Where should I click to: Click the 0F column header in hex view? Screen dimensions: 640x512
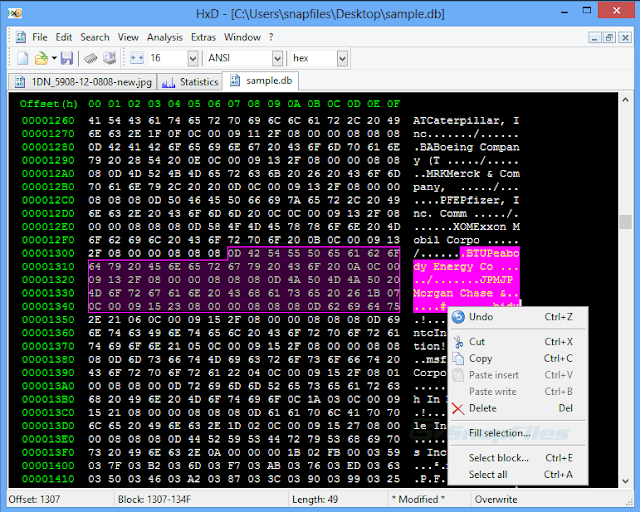point(393,104)
